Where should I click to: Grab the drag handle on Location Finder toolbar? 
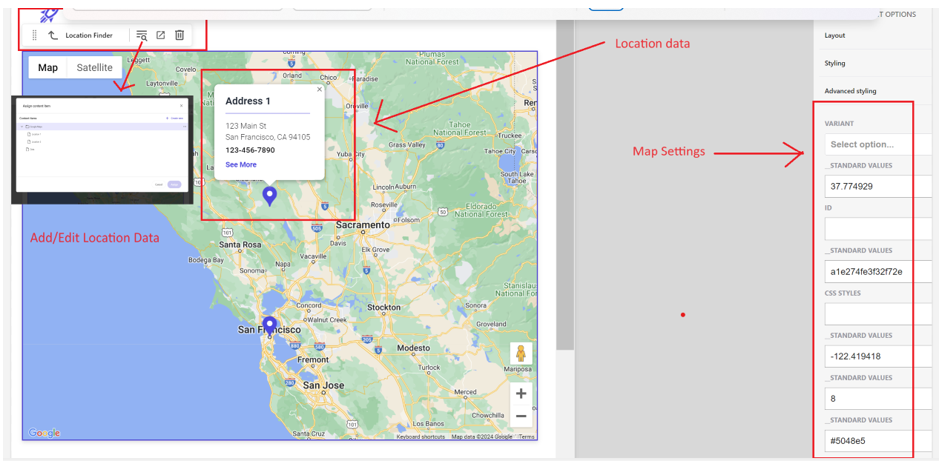point(34,35)
